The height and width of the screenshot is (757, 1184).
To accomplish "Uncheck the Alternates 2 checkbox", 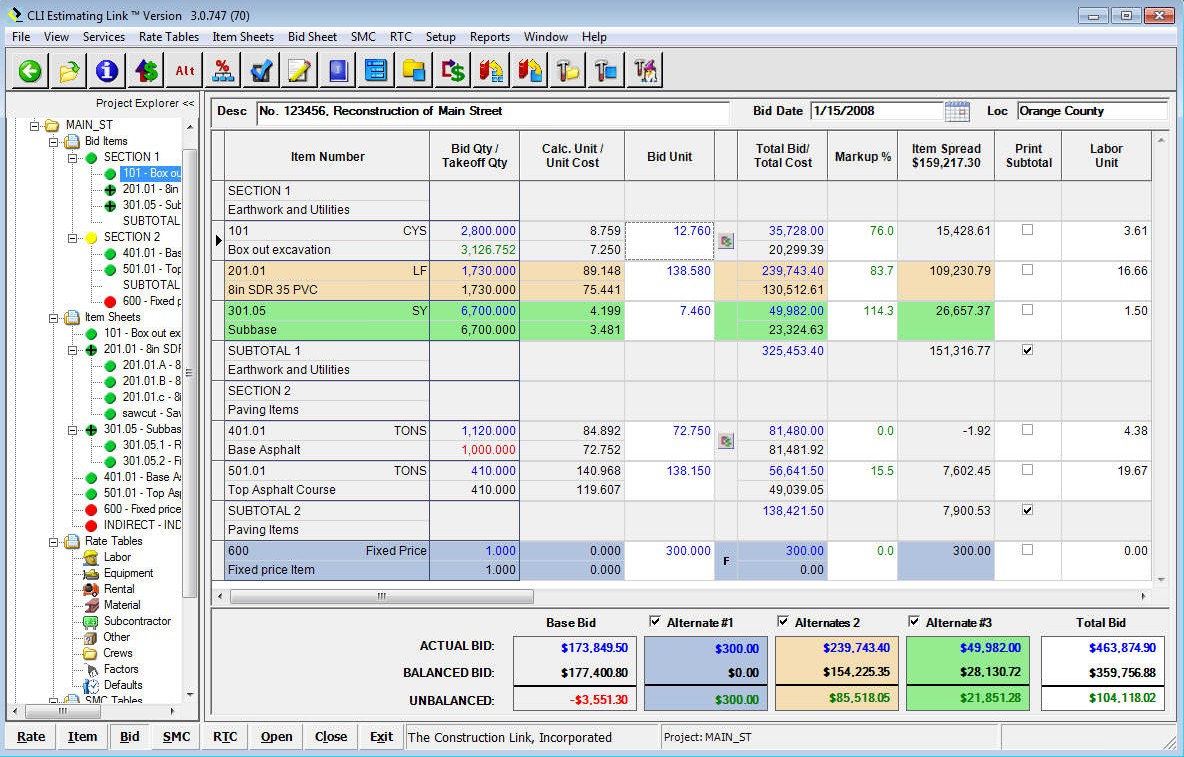I will tap(783, 622).
